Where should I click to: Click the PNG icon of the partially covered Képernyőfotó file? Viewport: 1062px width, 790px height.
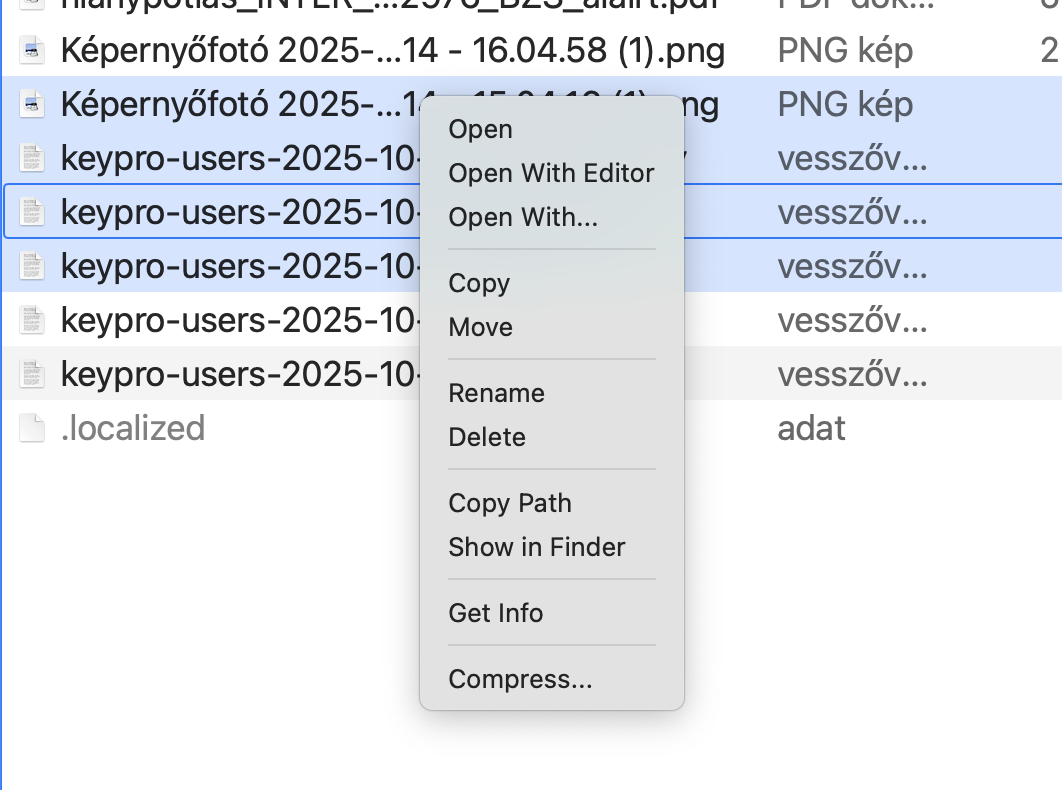tap(31, 104)
